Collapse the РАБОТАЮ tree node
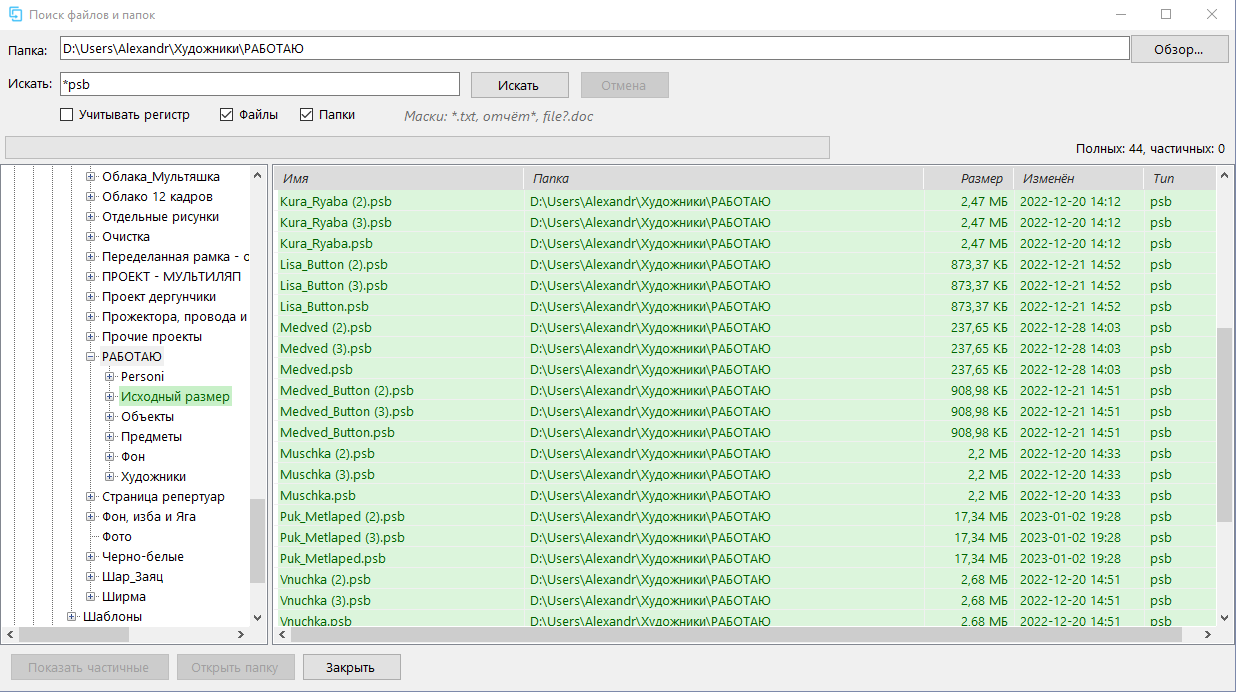The width and height of the screenshot is (1236, 692). coord(91,357)
